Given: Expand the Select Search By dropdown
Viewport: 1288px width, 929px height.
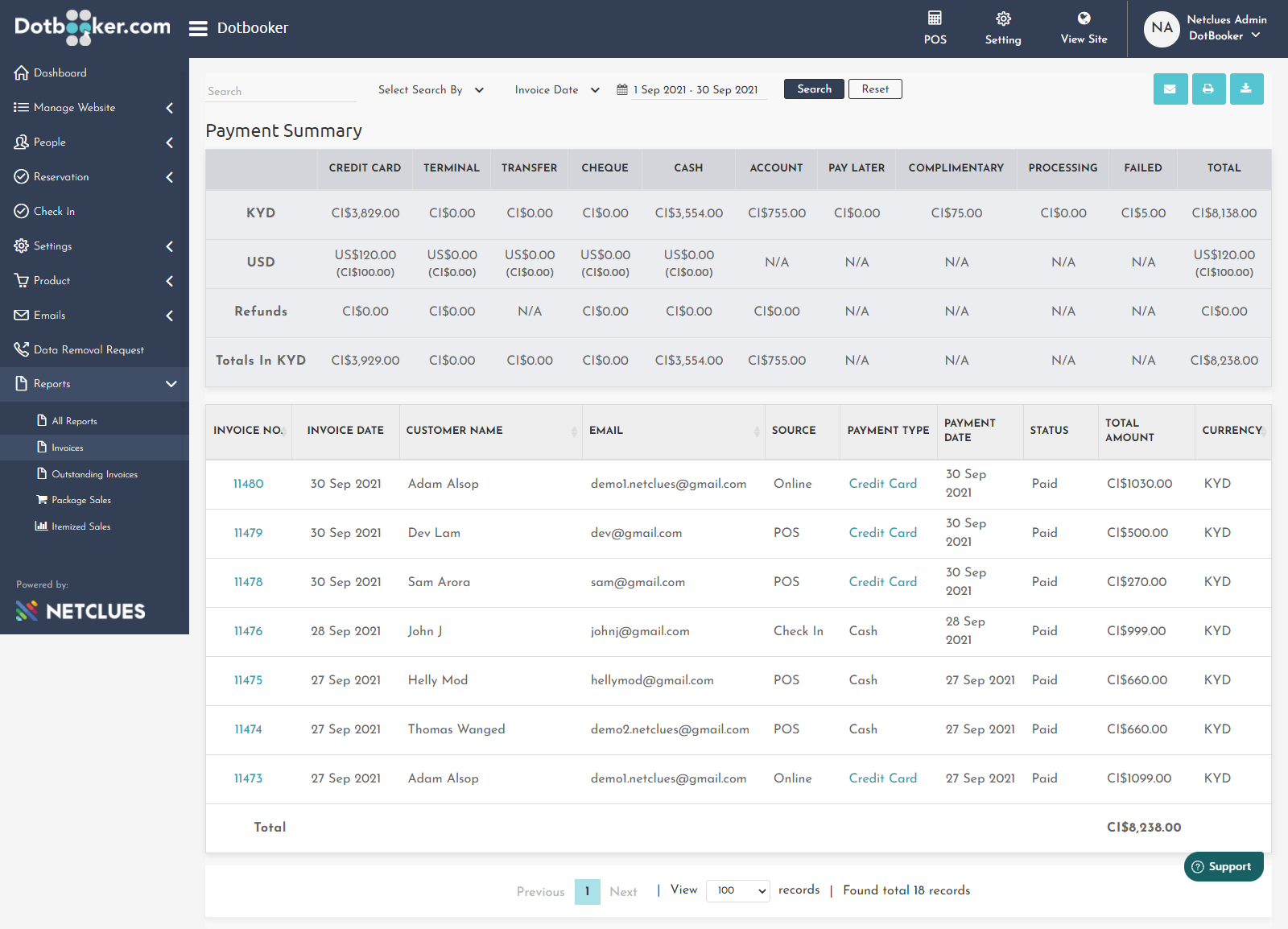Looking at the screenshot, I should point(431,90).
